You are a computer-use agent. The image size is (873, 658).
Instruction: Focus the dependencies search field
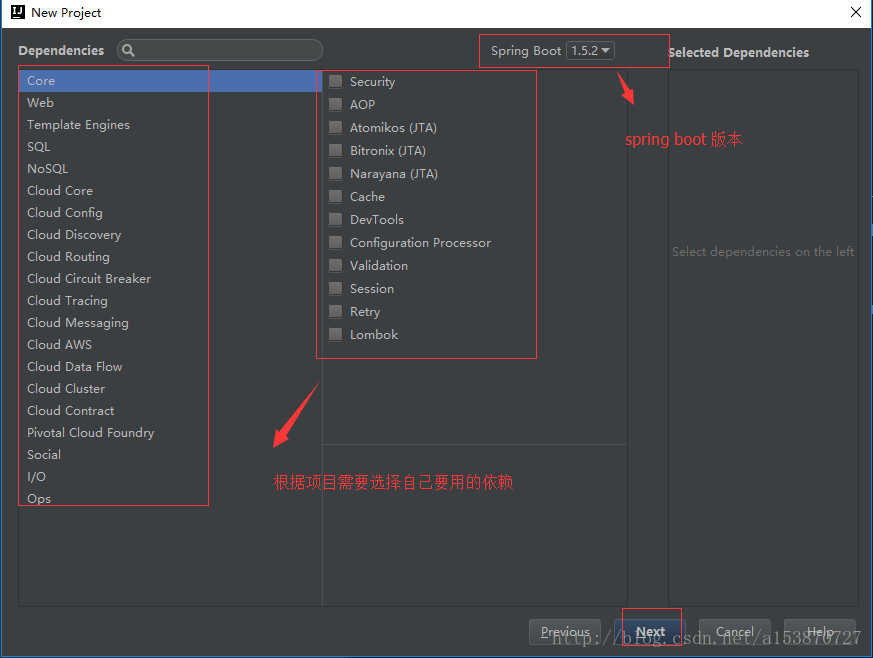click(220, 50)
